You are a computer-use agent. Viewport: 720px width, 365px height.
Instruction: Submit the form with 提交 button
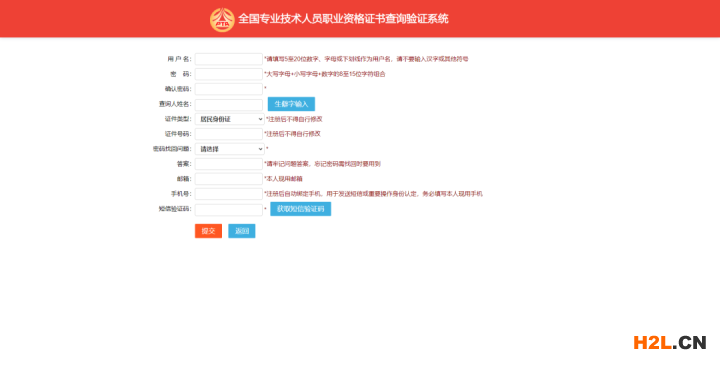tap(208, 231)
